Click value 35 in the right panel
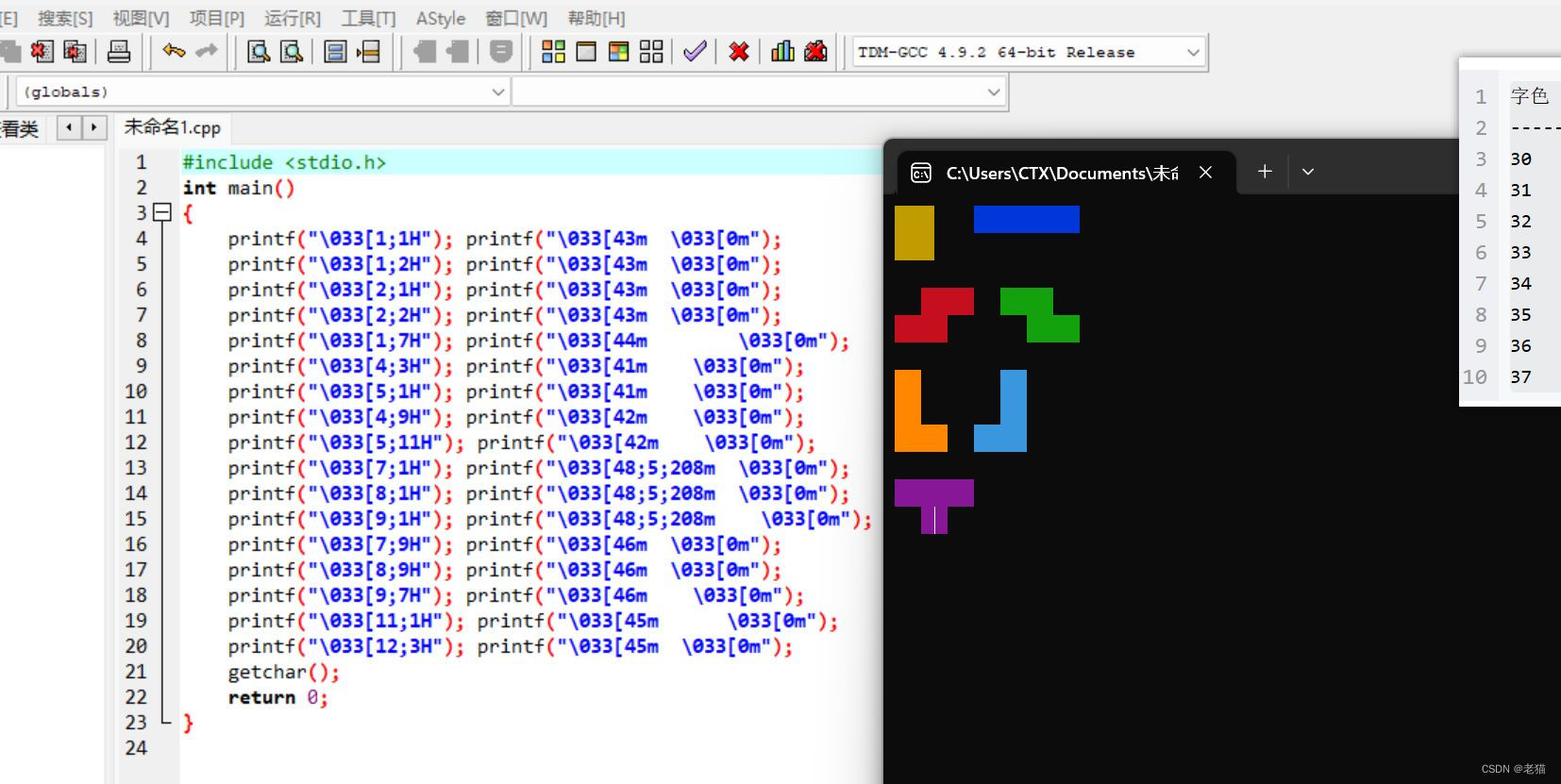 1520,314
